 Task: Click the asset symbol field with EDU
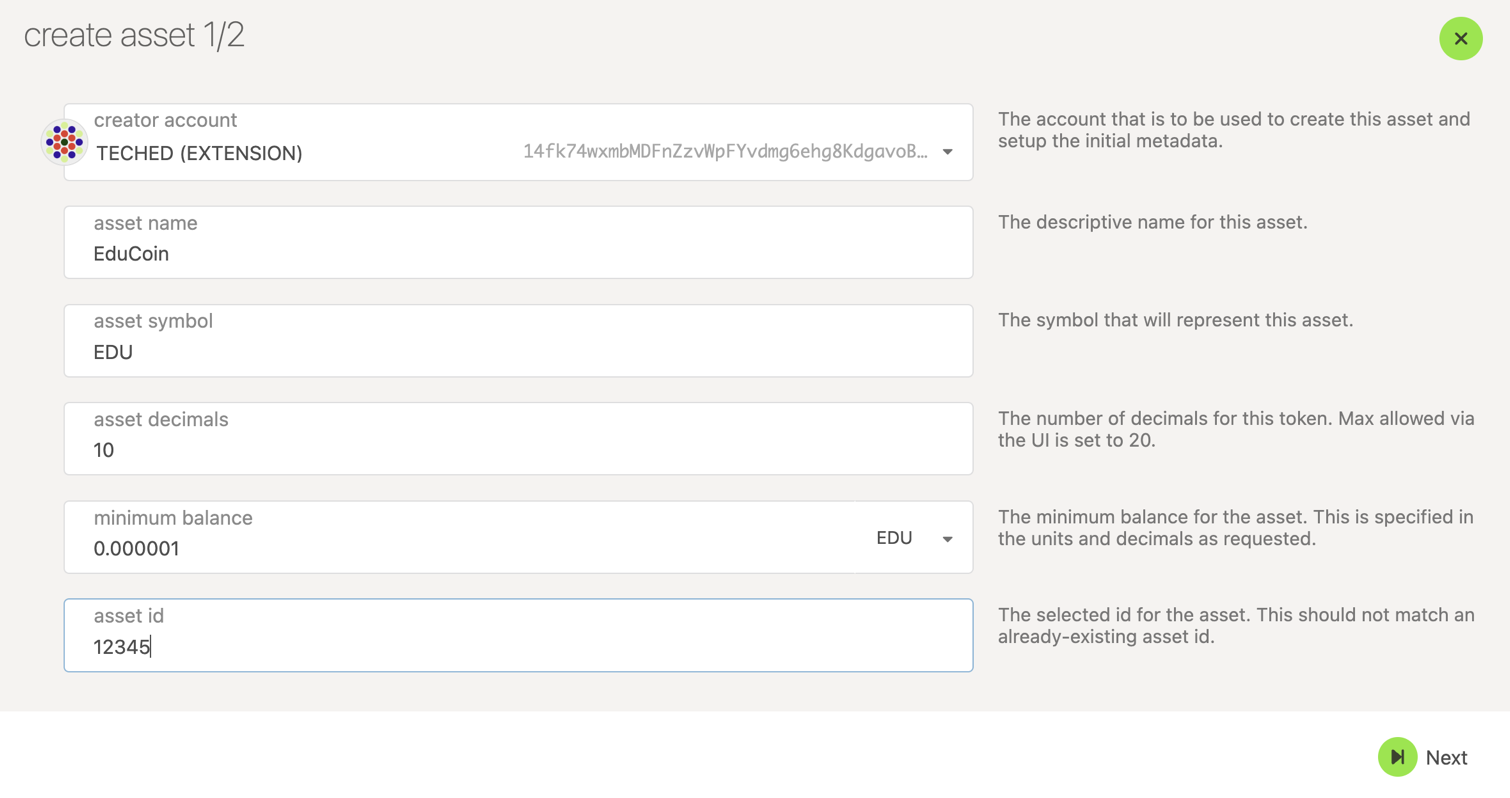(x=518, y=341)
